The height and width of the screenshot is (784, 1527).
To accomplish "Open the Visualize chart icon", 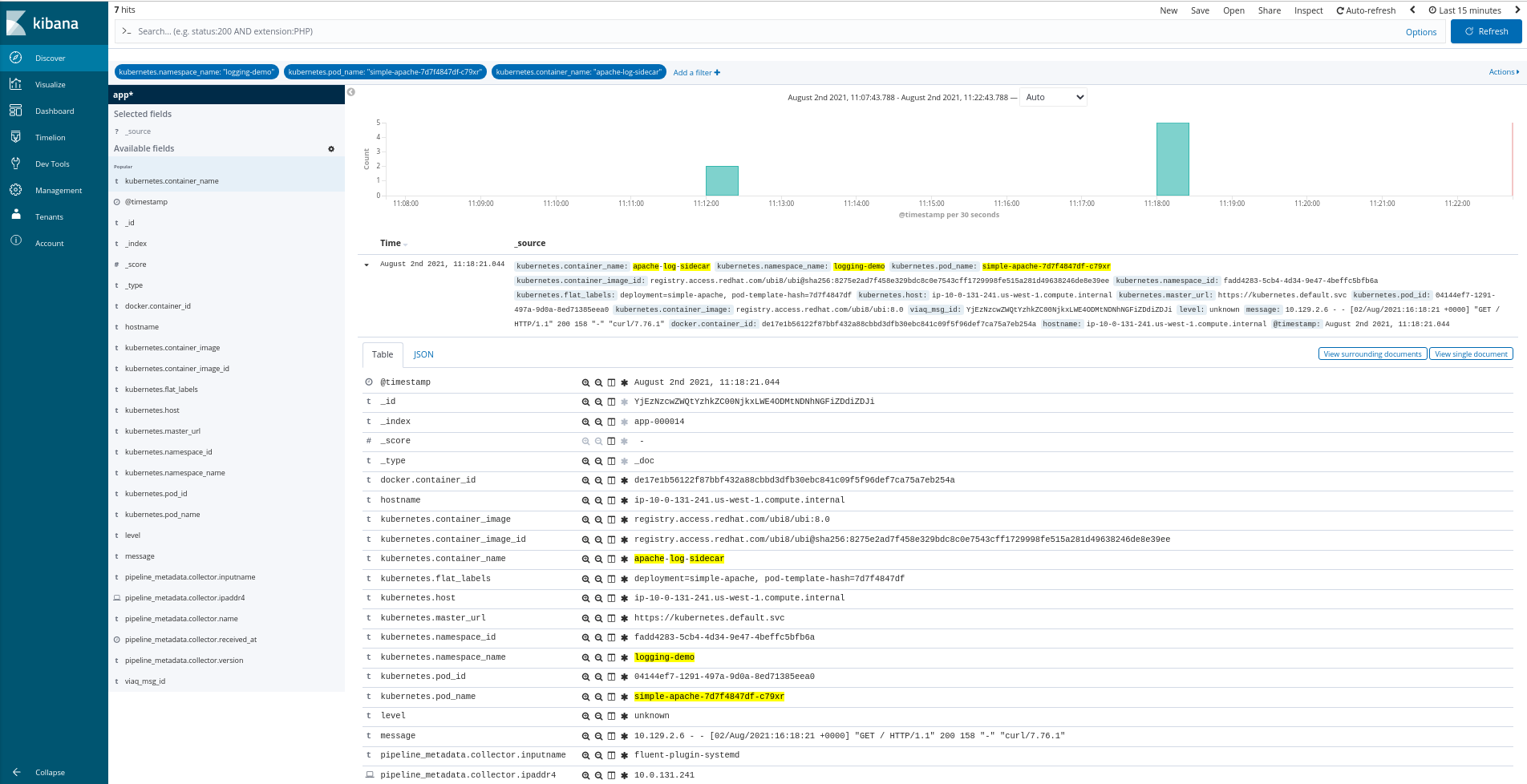I will [15, 84].
